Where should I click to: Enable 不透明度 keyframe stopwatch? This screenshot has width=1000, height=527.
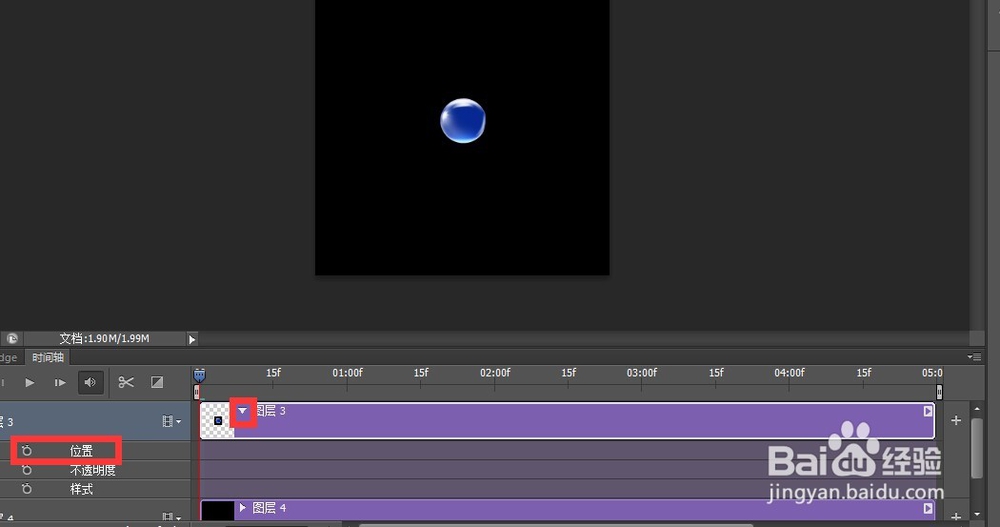pyautogui.click(x=26, y=470)
